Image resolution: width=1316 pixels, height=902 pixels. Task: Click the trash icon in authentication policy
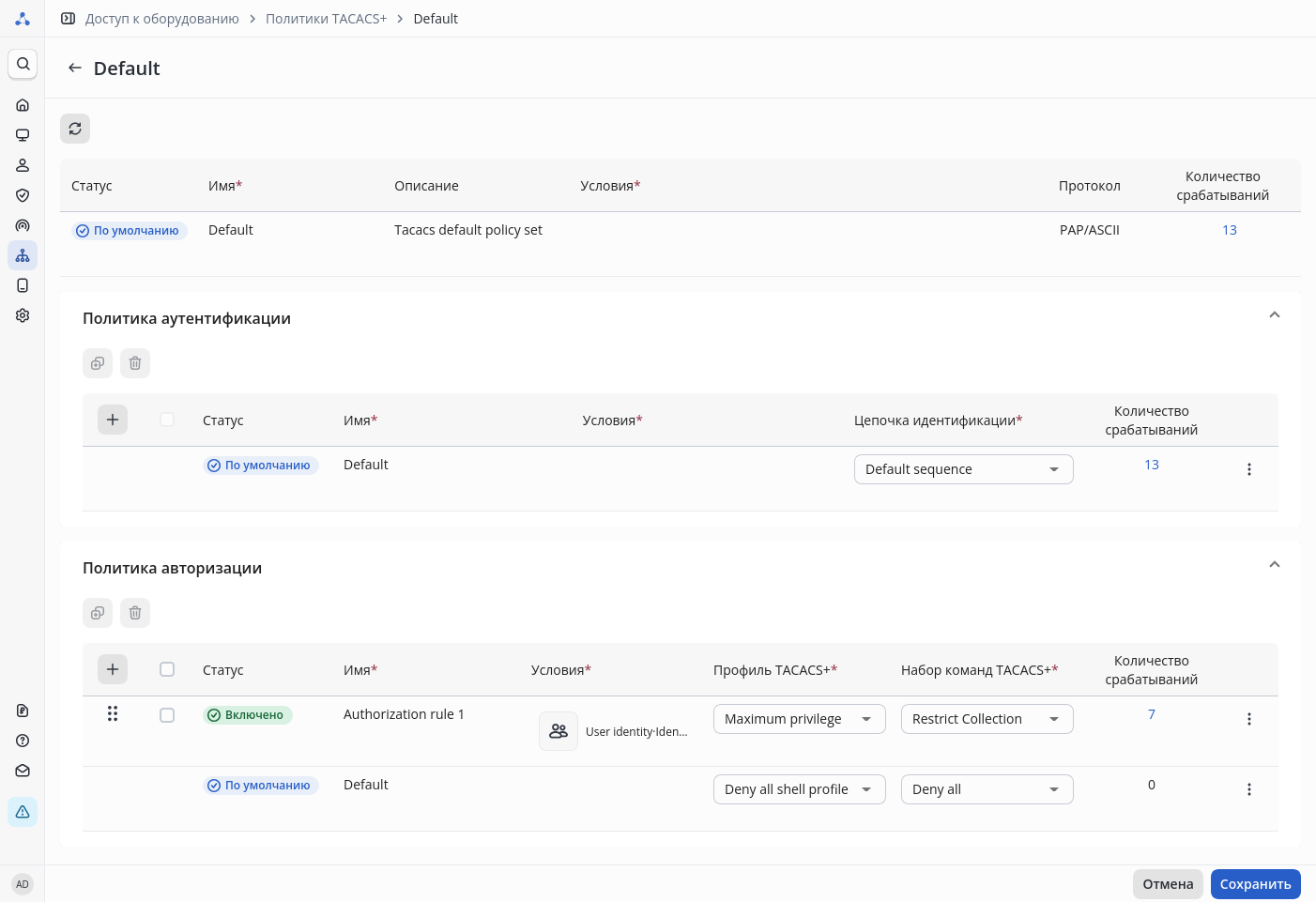click(135, 363)
